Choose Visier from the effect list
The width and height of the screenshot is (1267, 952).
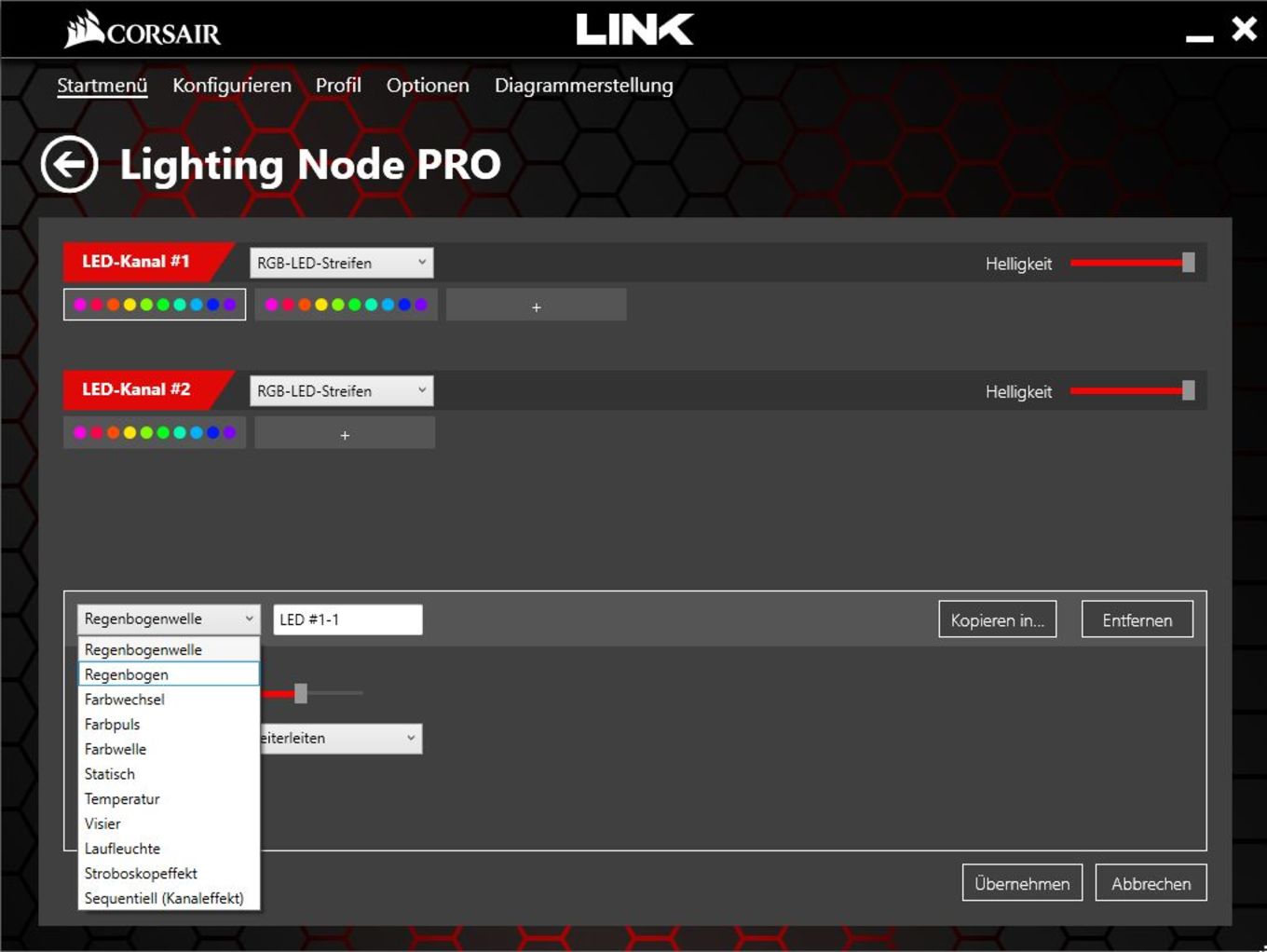pos(169,823)
